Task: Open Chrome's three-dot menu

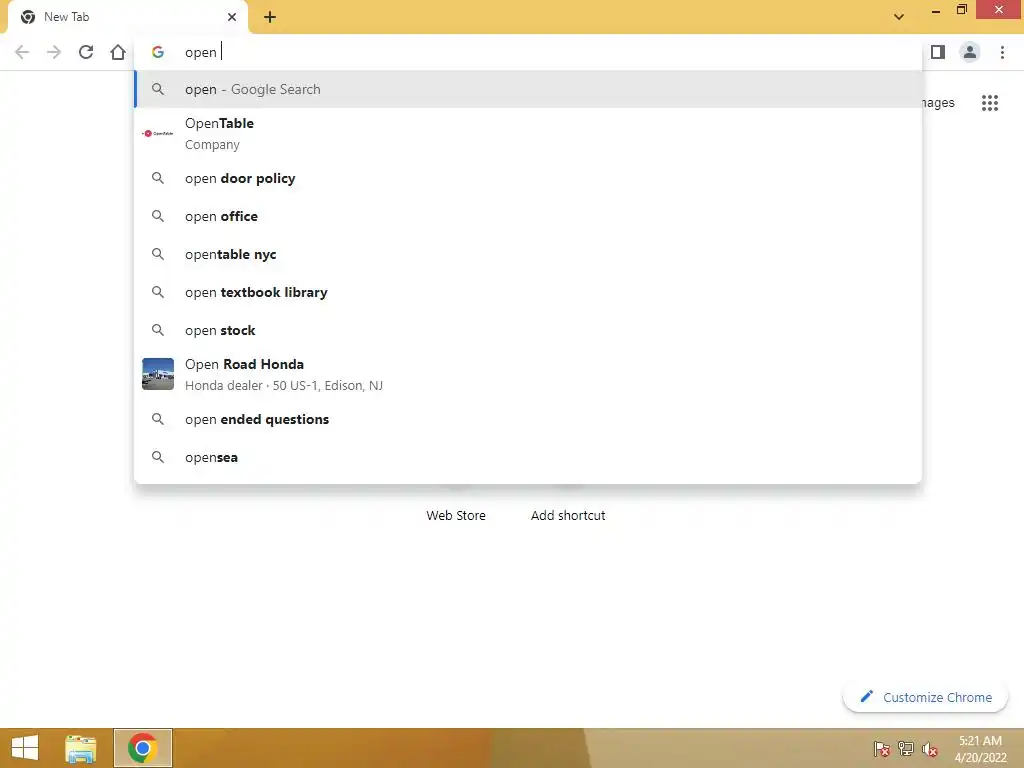Action: tap(1002, 52)
